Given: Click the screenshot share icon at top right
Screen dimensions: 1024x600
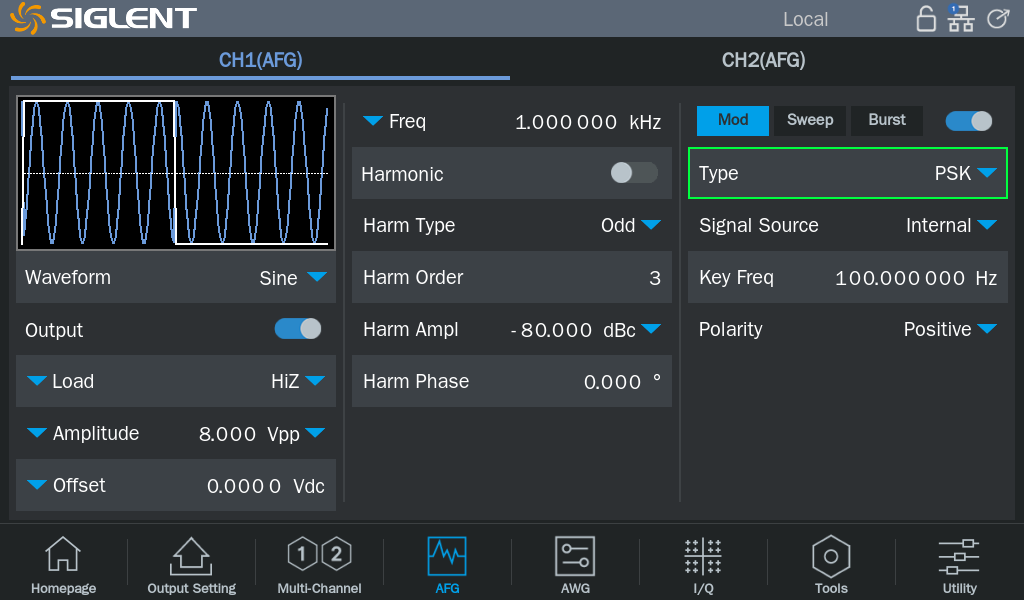Looking at the screenshot, I should pos(998,18).
